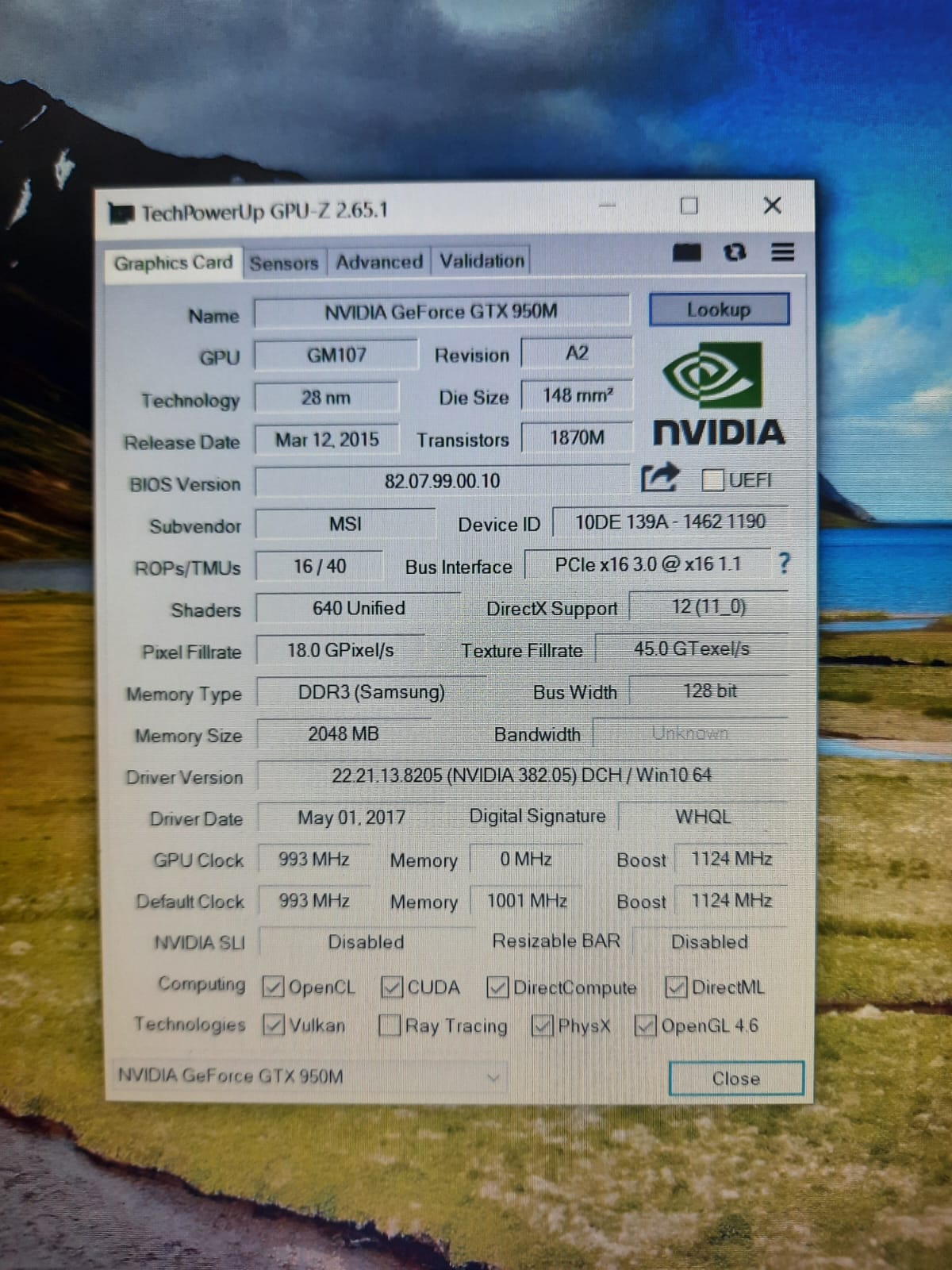Click the Default Clock Boost field 1124 MHz
The height and width of the screenshot is (1270, 952).
731,900
